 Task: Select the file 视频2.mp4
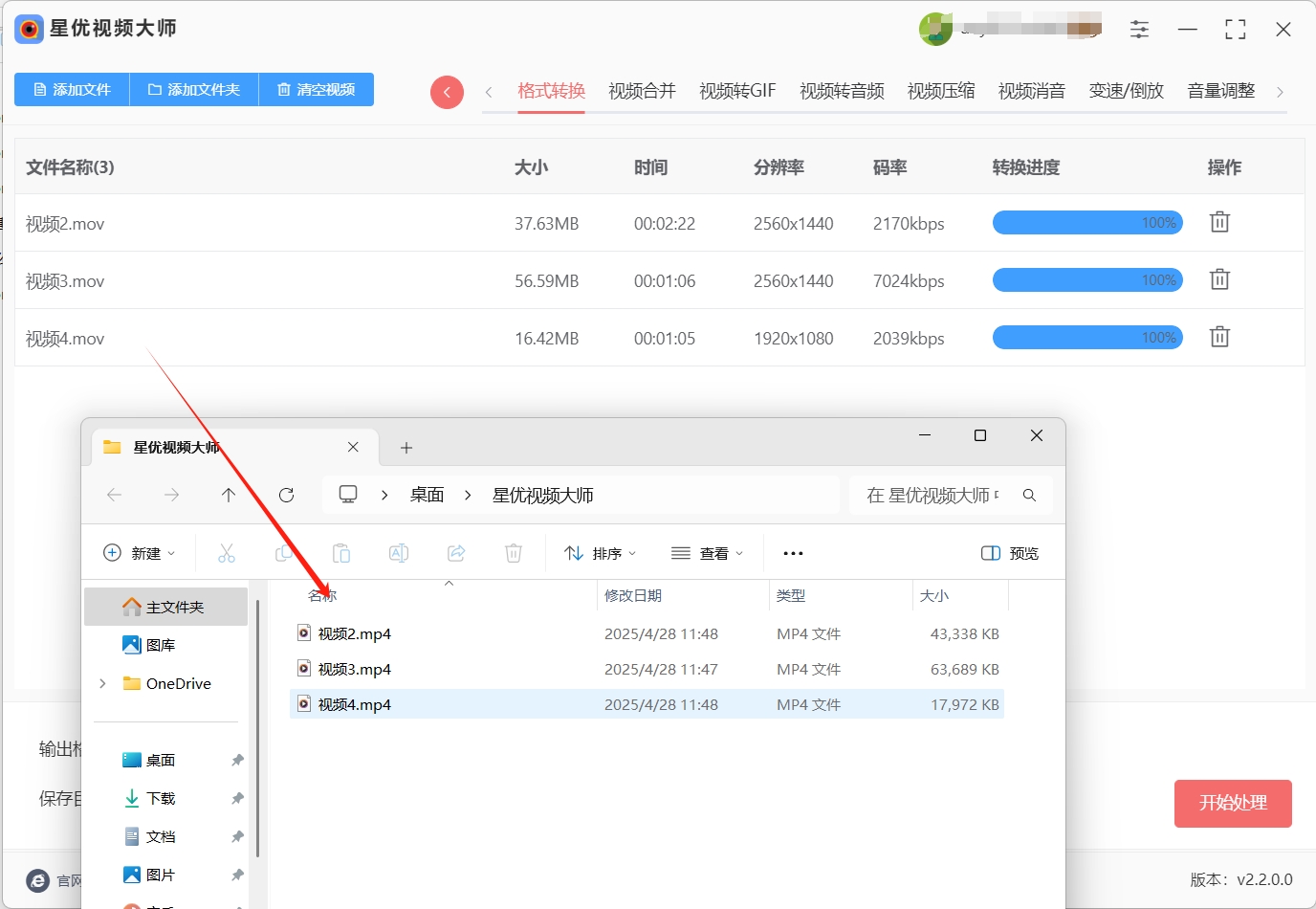tap(647, 633)
